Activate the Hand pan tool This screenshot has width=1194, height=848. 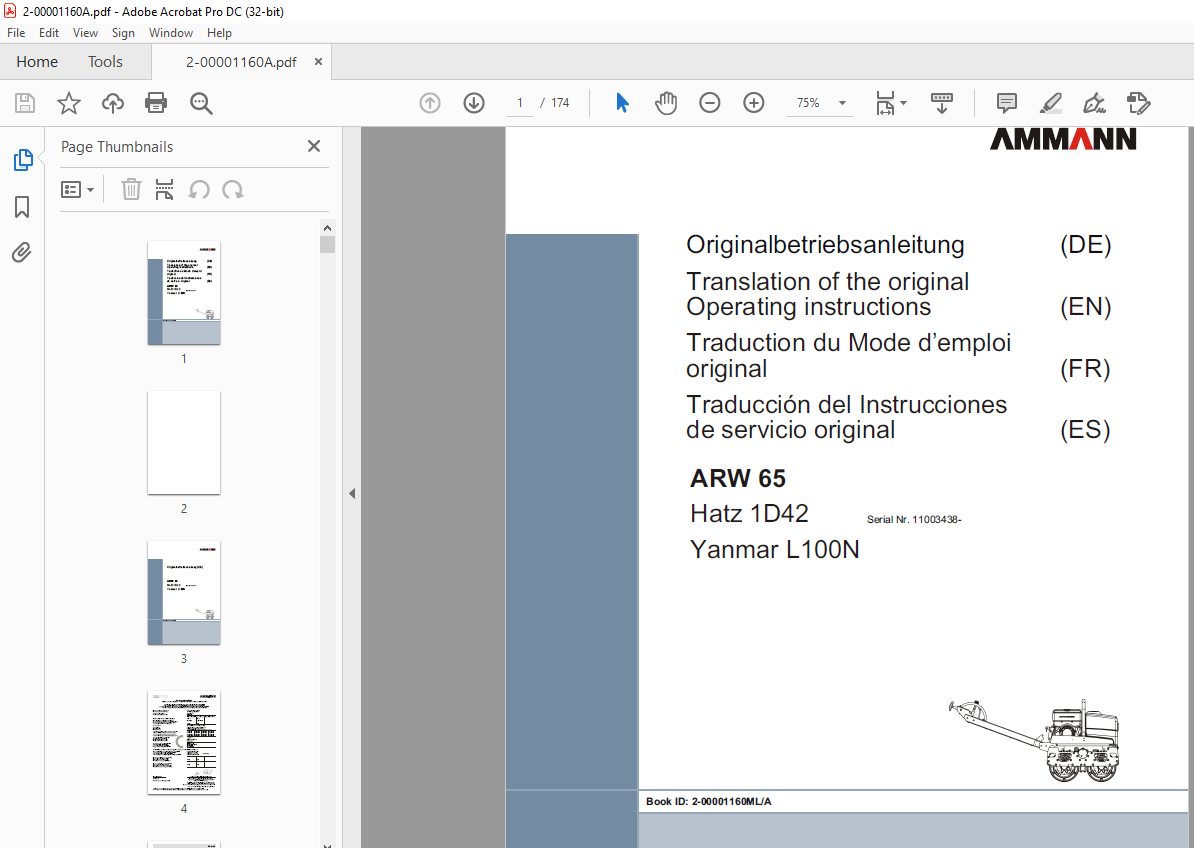click(x=666, y=103)
